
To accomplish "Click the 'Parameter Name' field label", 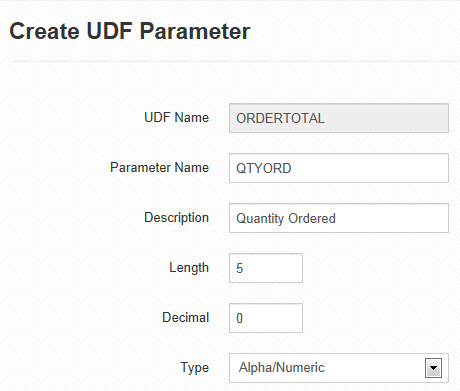I will pyautogui.click(x=159, y=168).
